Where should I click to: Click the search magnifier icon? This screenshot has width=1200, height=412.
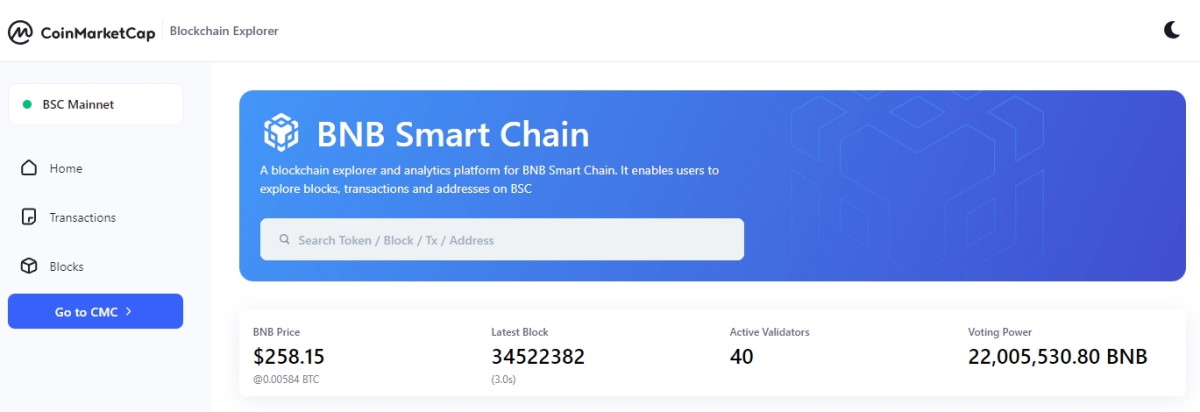(285, 240)
